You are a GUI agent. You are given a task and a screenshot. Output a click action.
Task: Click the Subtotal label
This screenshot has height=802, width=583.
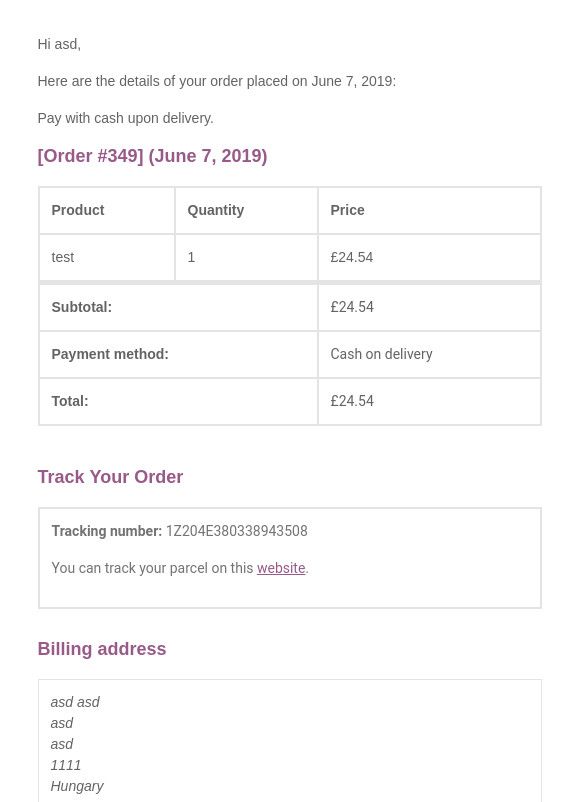(x=81, y=307)
